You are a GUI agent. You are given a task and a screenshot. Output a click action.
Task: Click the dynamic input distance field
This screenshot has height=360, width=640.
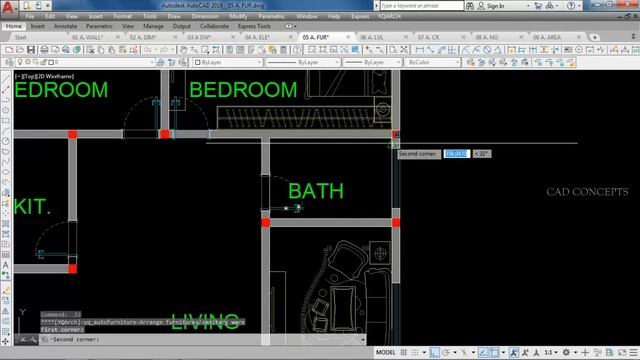pyautogui.click(x=457, y=154)
